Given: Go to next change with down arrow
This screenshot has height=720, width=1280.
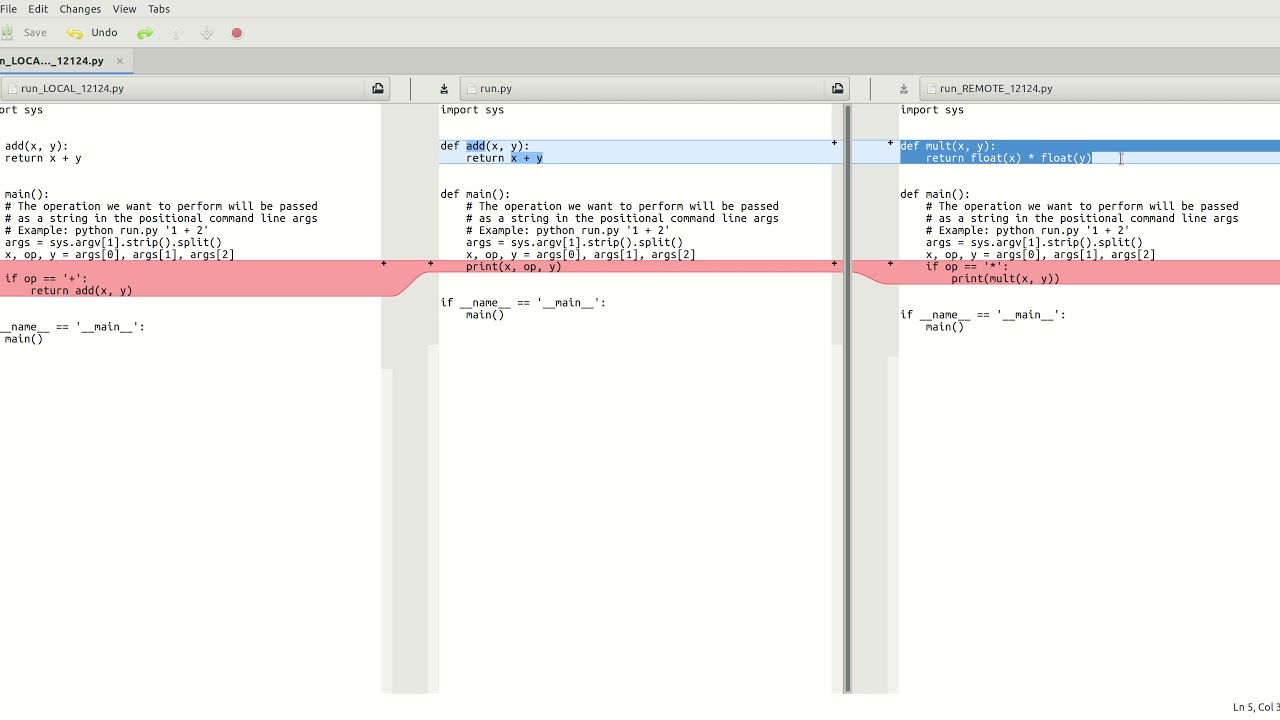Looking at the screenshot, I should point(207,33).
